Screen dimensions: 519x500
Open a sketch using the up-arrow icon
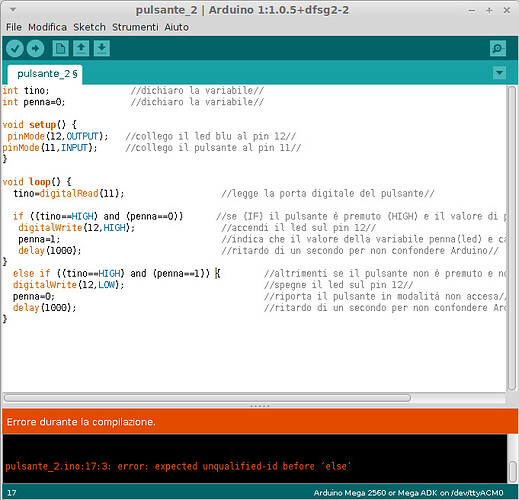pos(81,49)
